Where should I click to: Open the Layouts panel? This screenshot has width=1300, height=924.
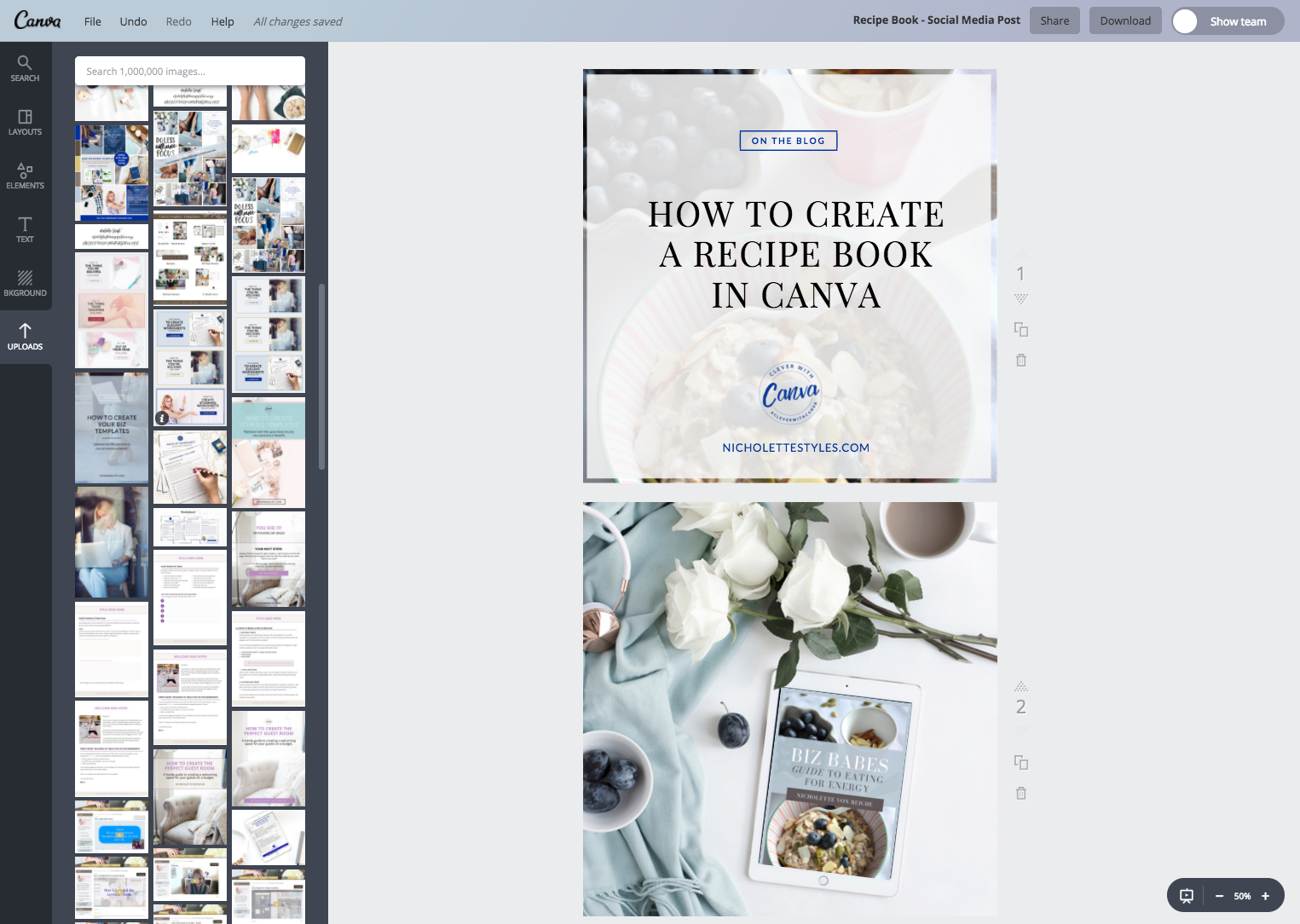[x=25, y=122]
